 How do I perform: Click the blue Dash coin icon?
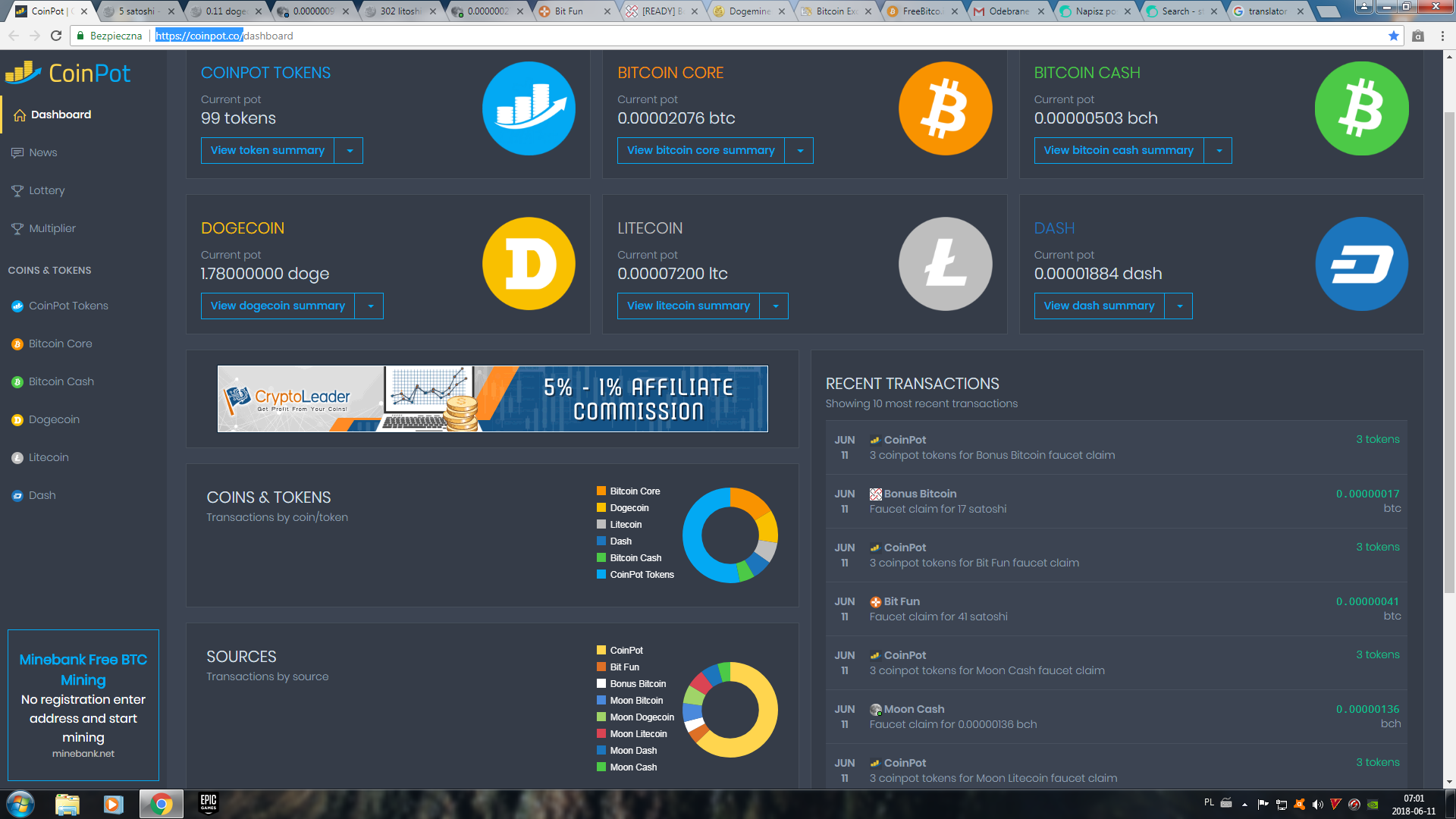pyautogui.click(x=1361, y=264)
